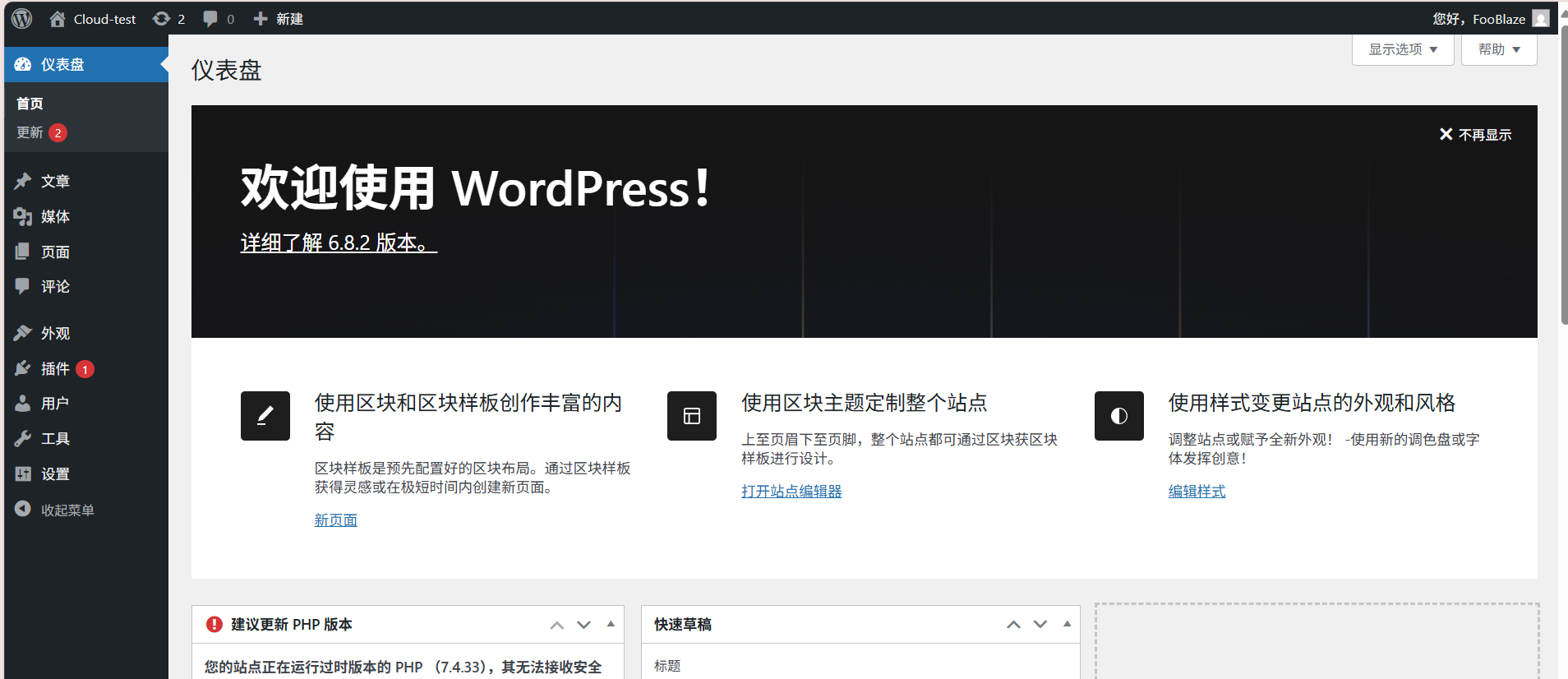Click the half-circle styles icon
The height and width of the screenshot is (679, 1568).
click(1119, 416)
